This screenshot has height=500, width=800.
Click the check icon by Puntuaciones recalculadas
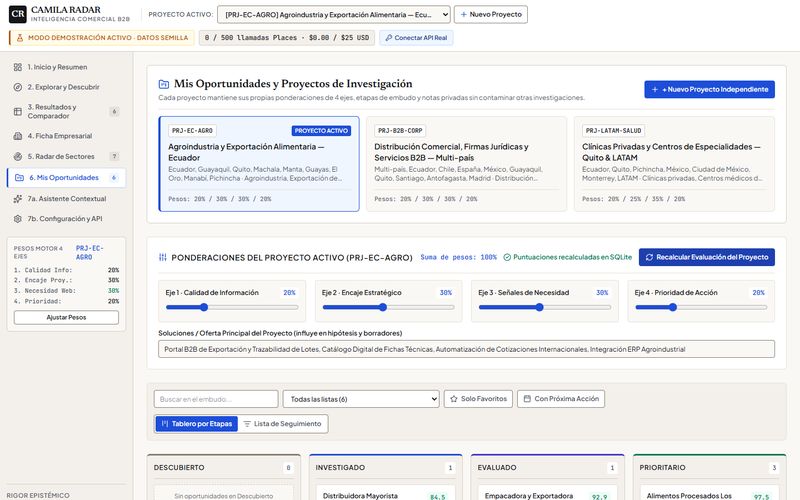[507, 258]
